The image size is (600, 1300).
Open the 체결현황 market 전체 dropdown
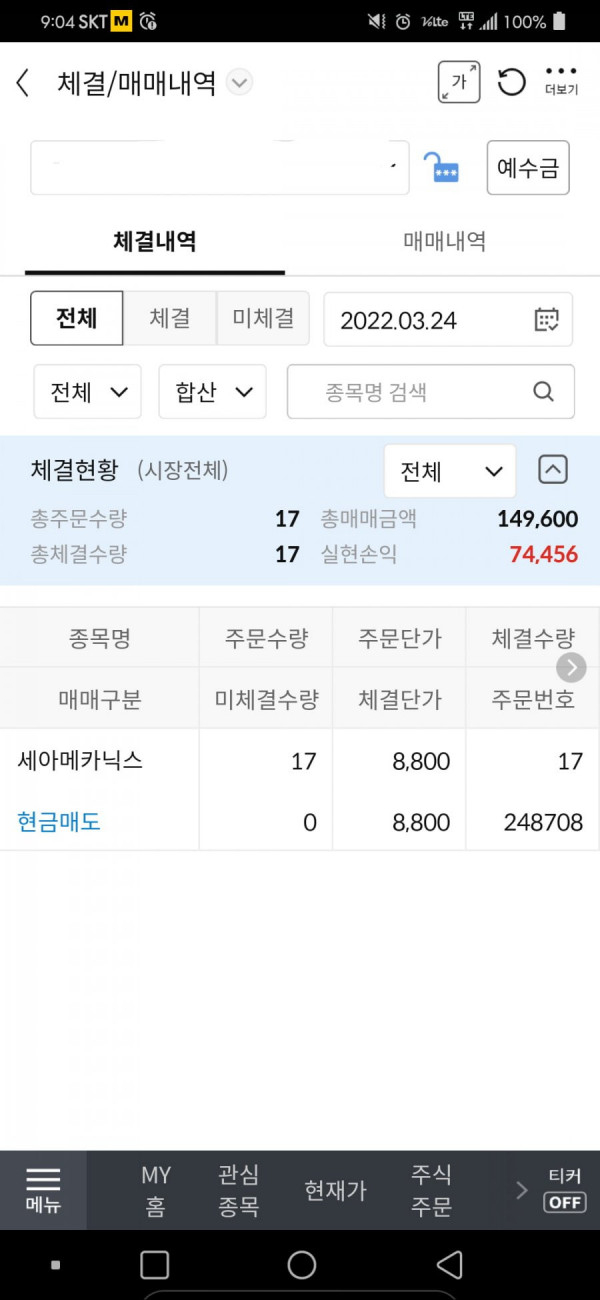click(450, 471)
